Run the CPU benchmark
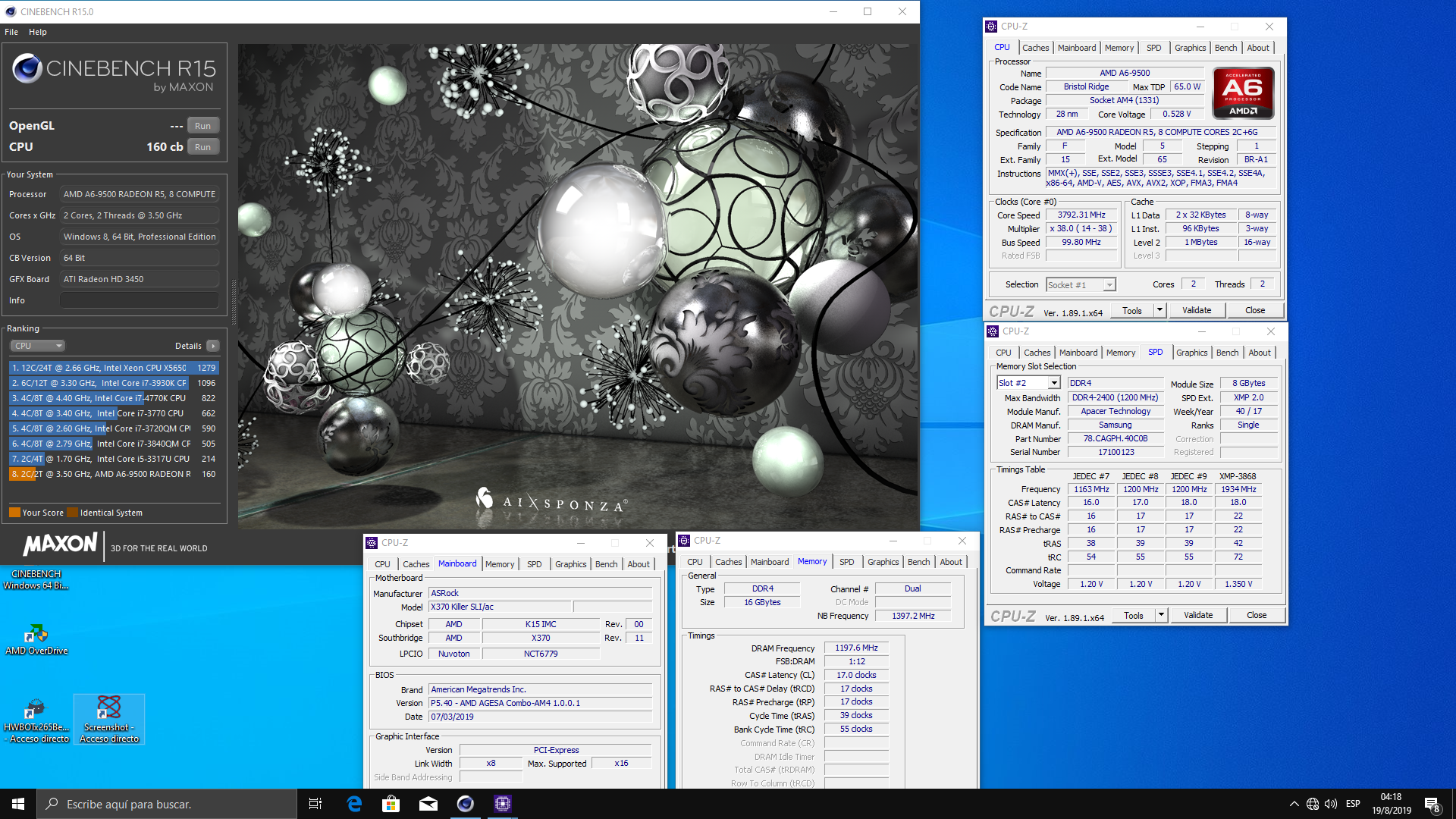 [202, 147]
